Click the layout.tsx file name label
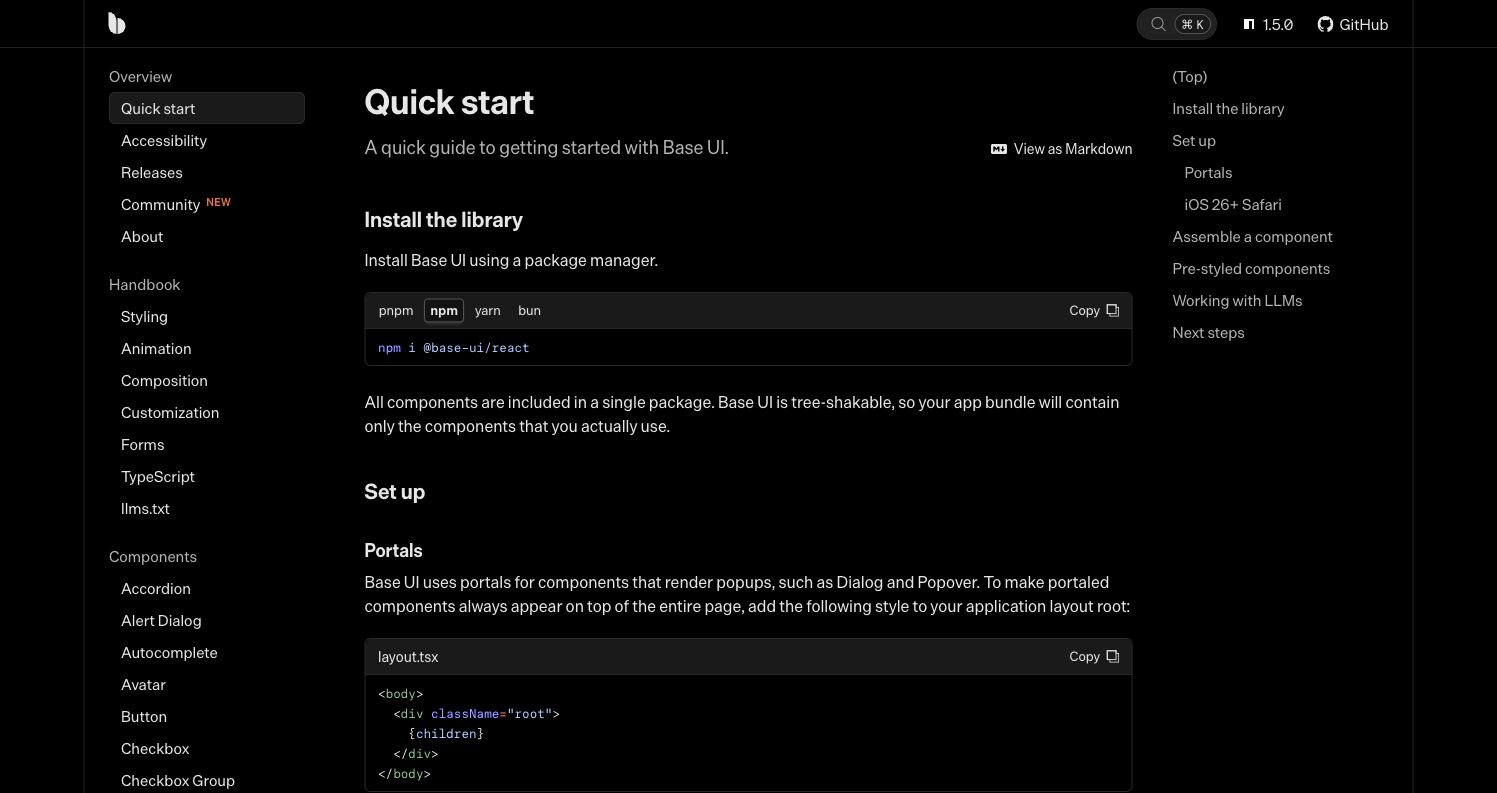The image size is (1497, 793). [x=408, y=657]
